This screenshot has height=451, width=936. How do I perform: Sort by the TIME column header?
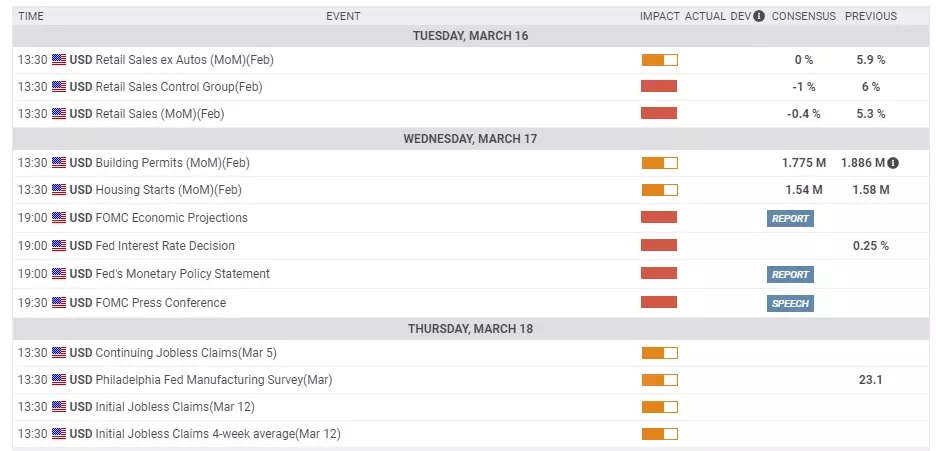31,16
